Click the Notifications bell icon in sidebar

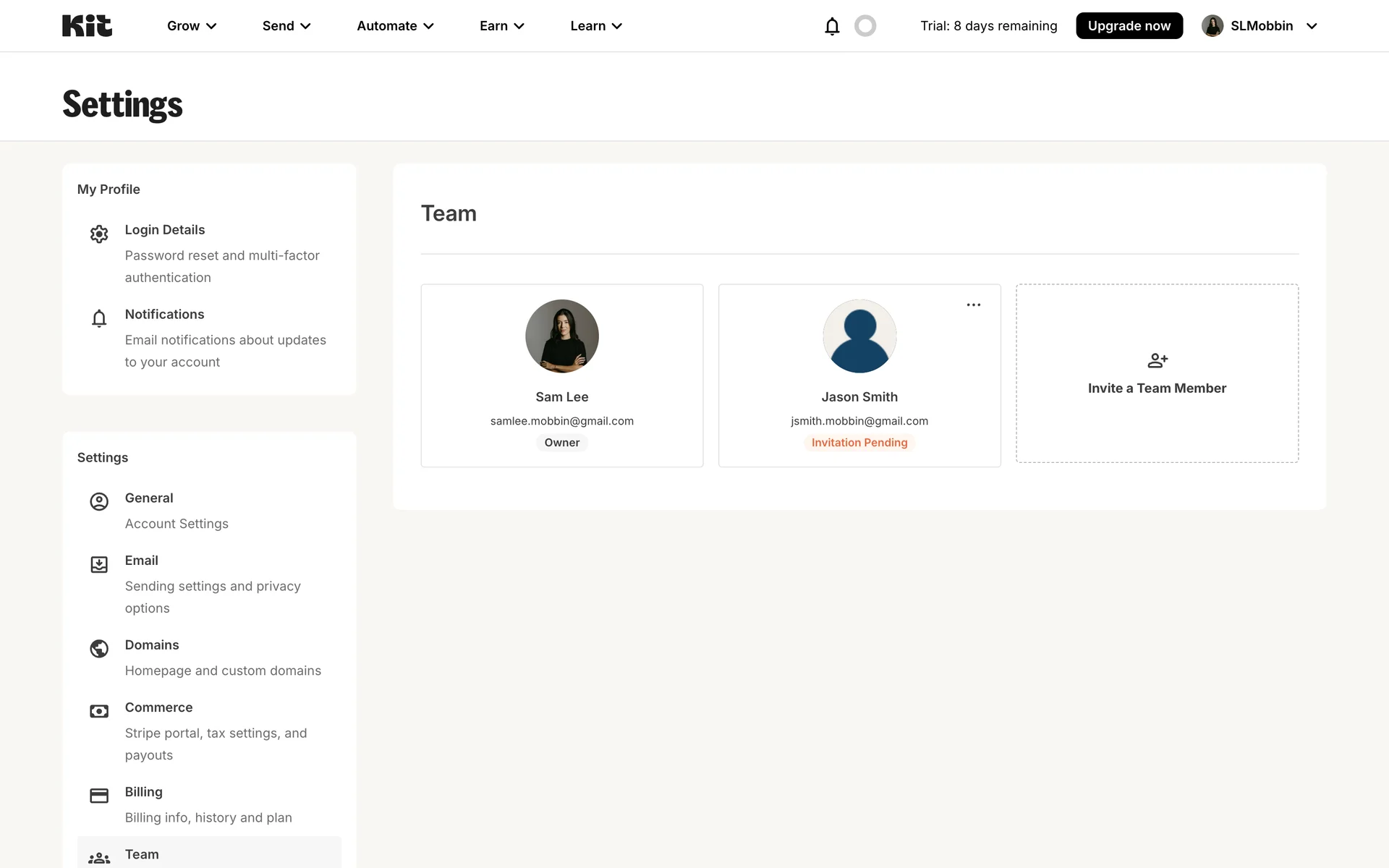99,318
